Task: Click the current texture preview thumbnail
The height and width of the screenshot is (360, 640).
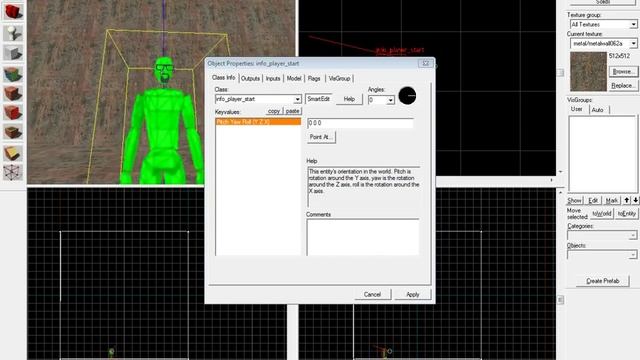Action: 588,71
